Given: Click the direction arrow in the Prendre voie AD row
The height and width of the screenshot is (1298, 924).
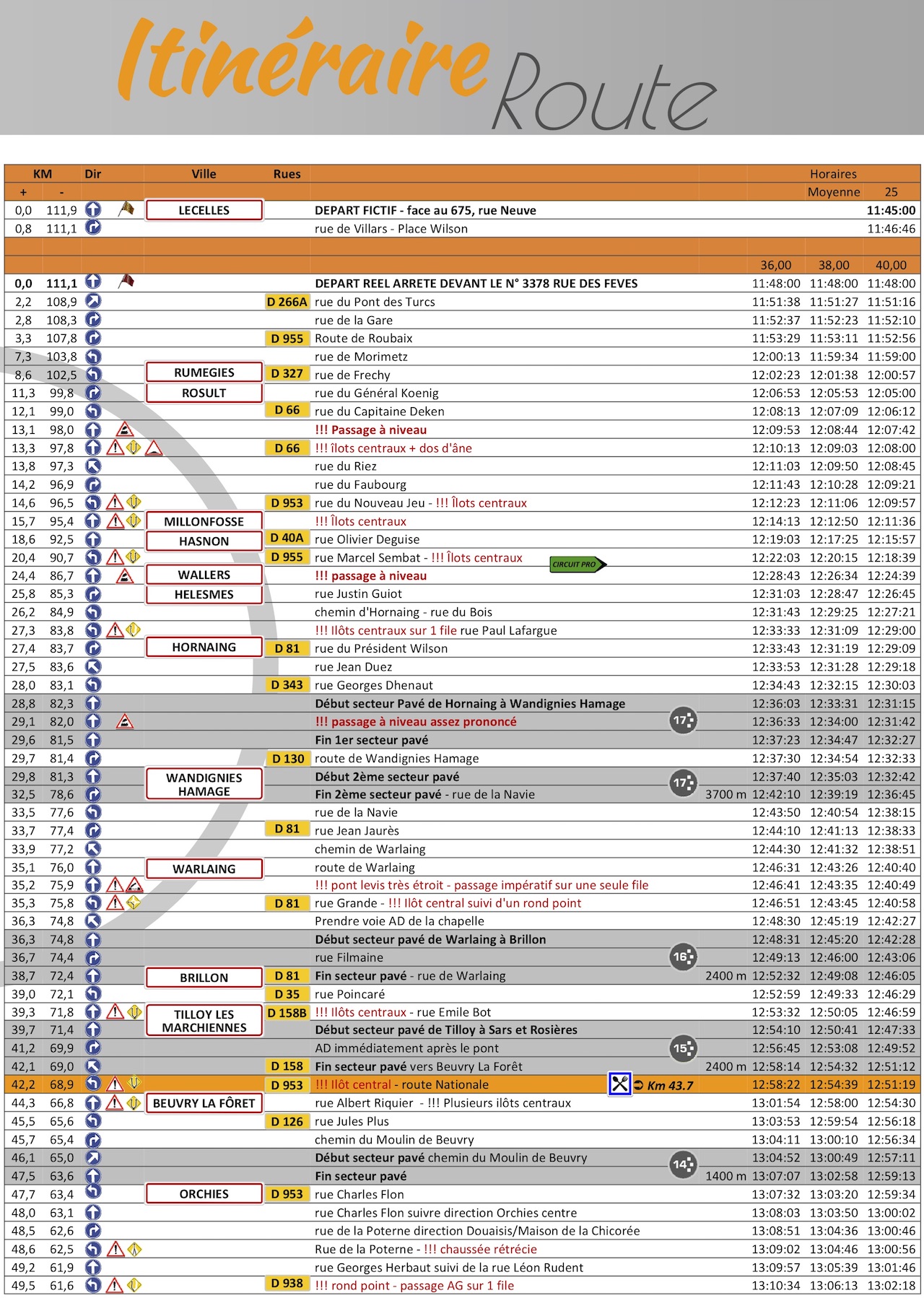Looking at the screenshot, I should [93, 920].
